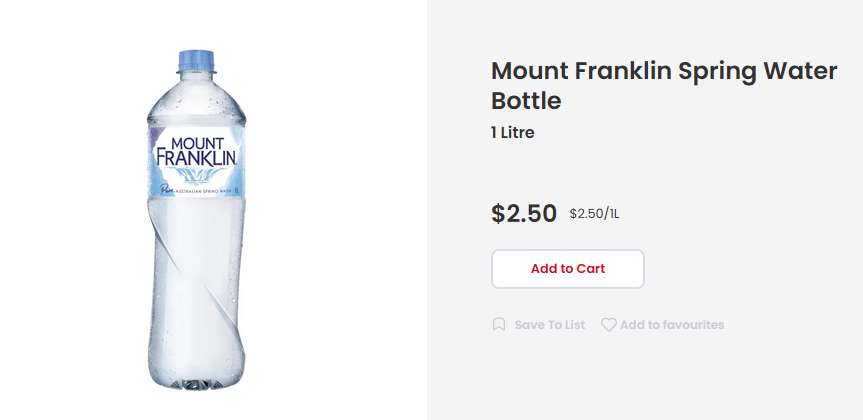Viewport: 863px width, 420px height.
Task: Click the bottle neck below the cap
Action: click(196, 80)
